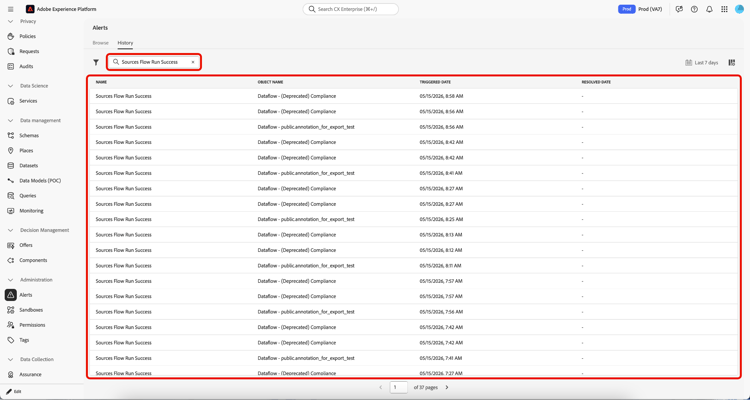
Task: Open Sandboxes in the sidebar
Action: tap(31, 310)
